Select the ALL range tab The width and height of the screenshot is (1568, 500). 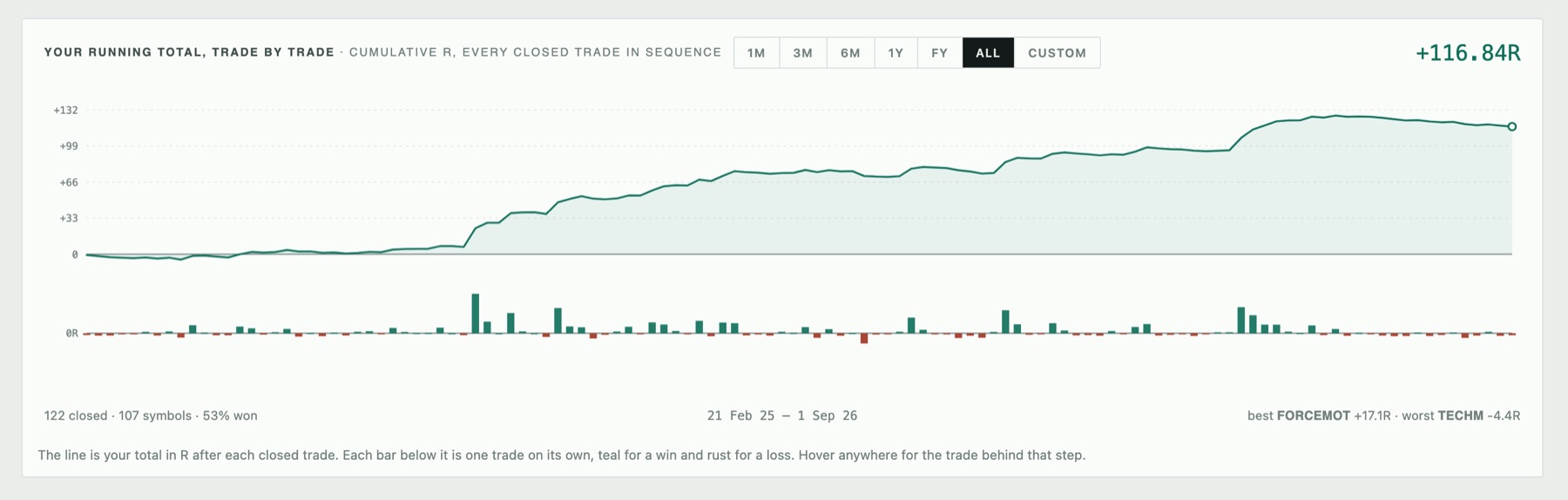988,52
